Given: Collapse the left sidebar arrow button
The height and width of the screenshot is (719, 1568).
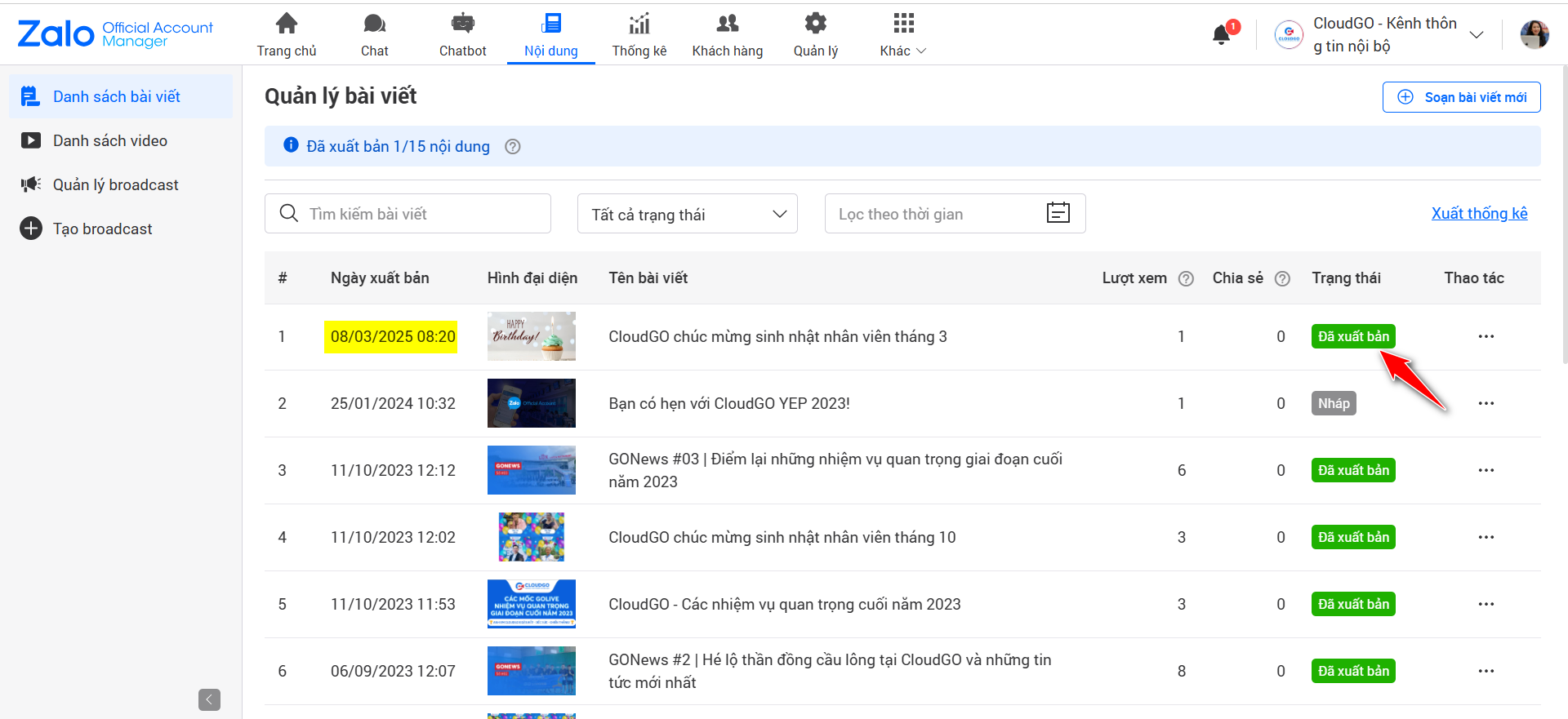Looking at the screenshot, I should (209, 699).
